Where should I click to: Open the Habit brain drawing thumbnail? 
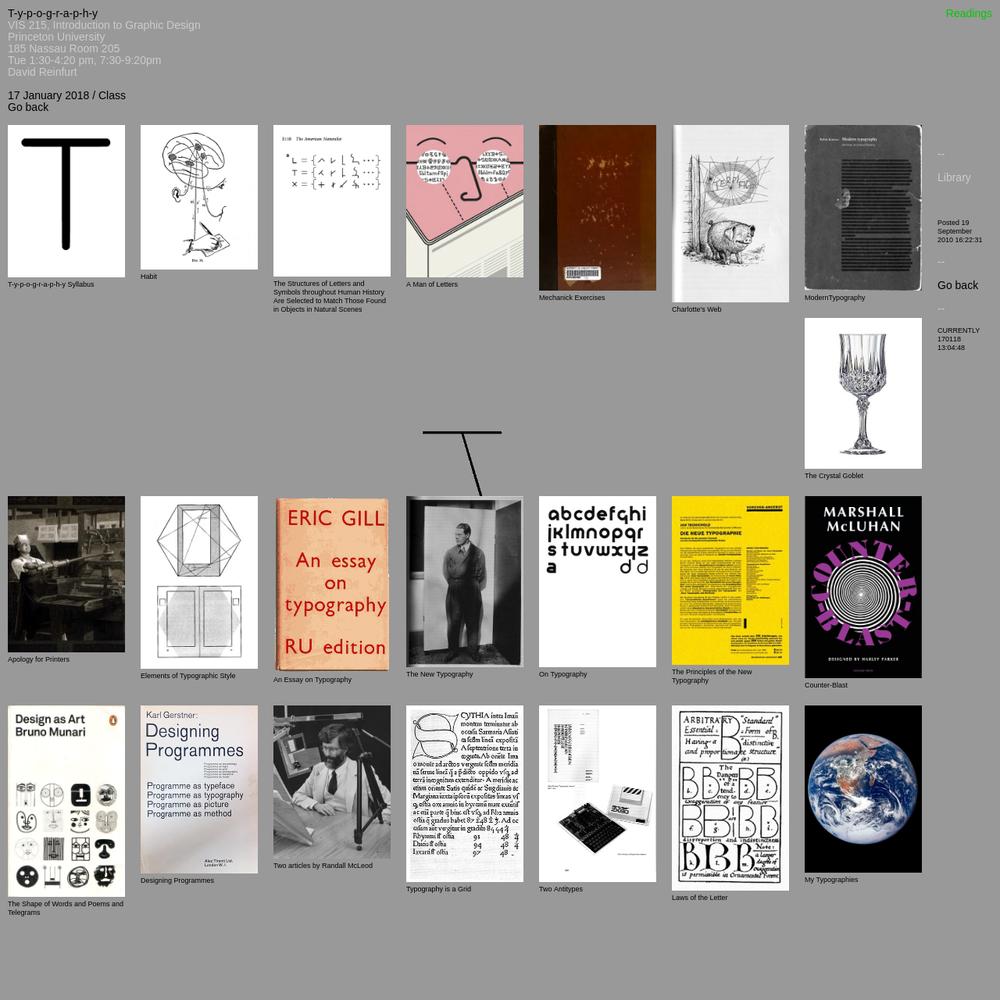coord(199,197)
